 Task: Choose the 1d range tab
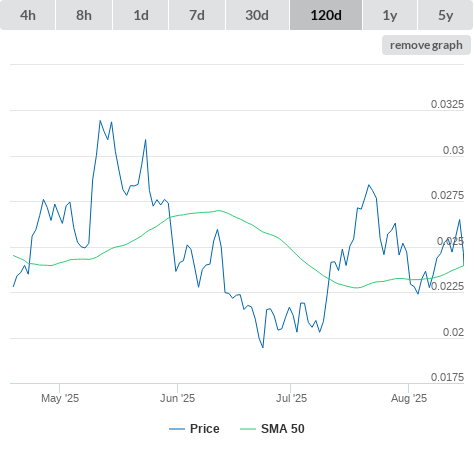141,15
